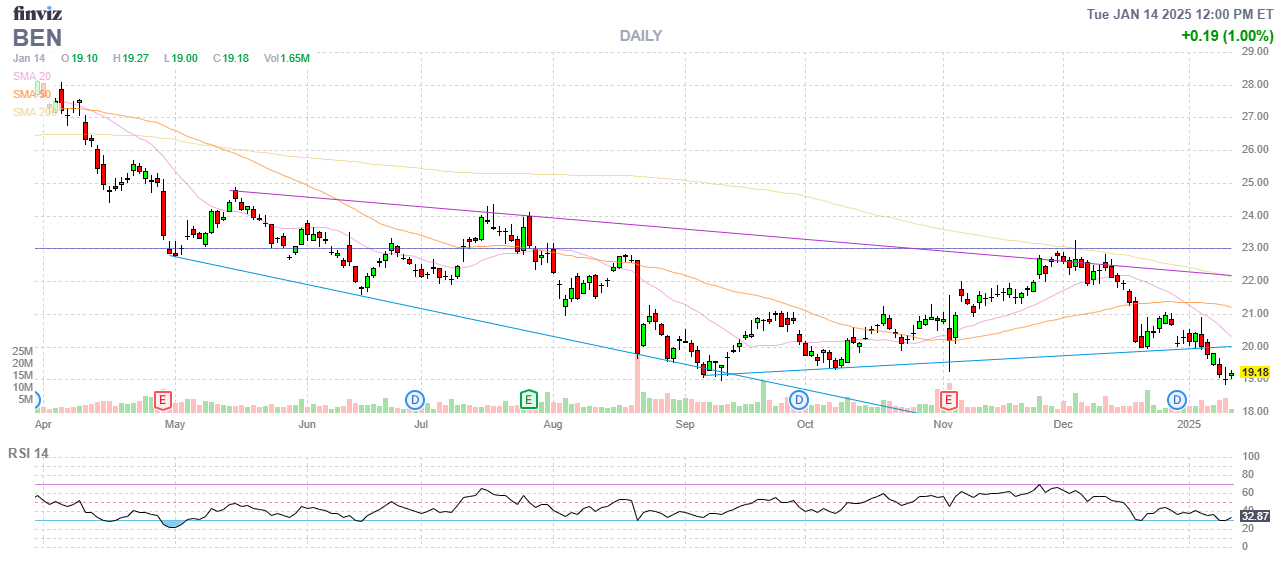The image size is (1287, 562).
Task: Click the finviz logo
Action: tap(37, 13)
